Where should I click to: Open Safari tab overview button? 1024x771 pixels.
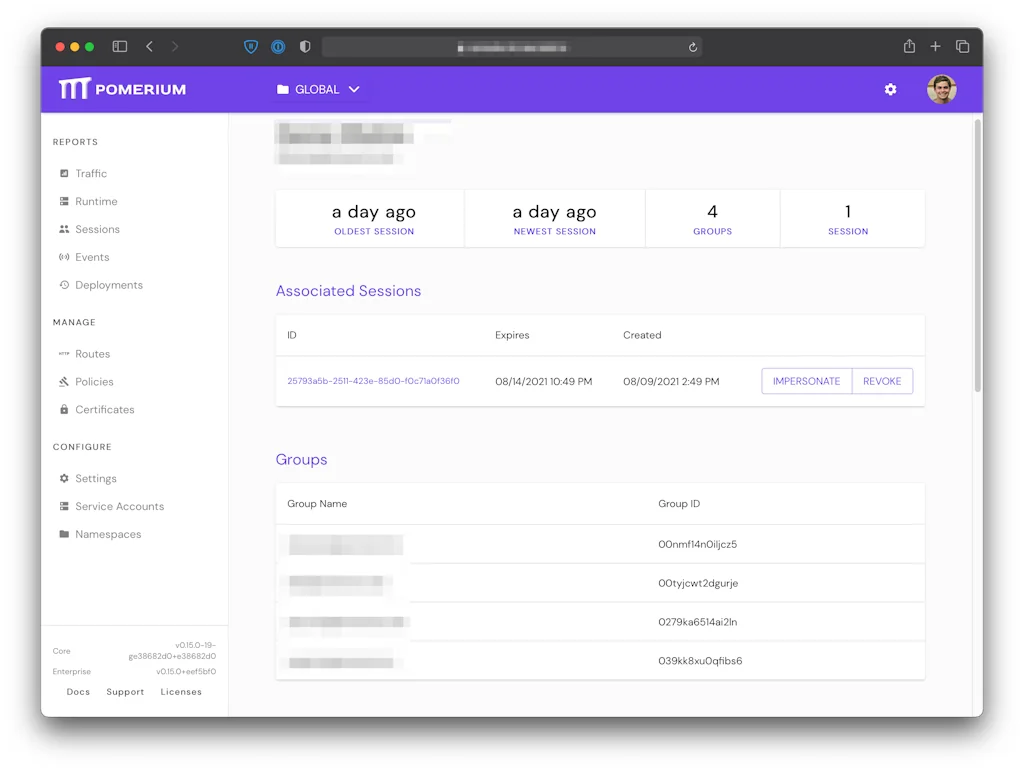tap(962, 47)
